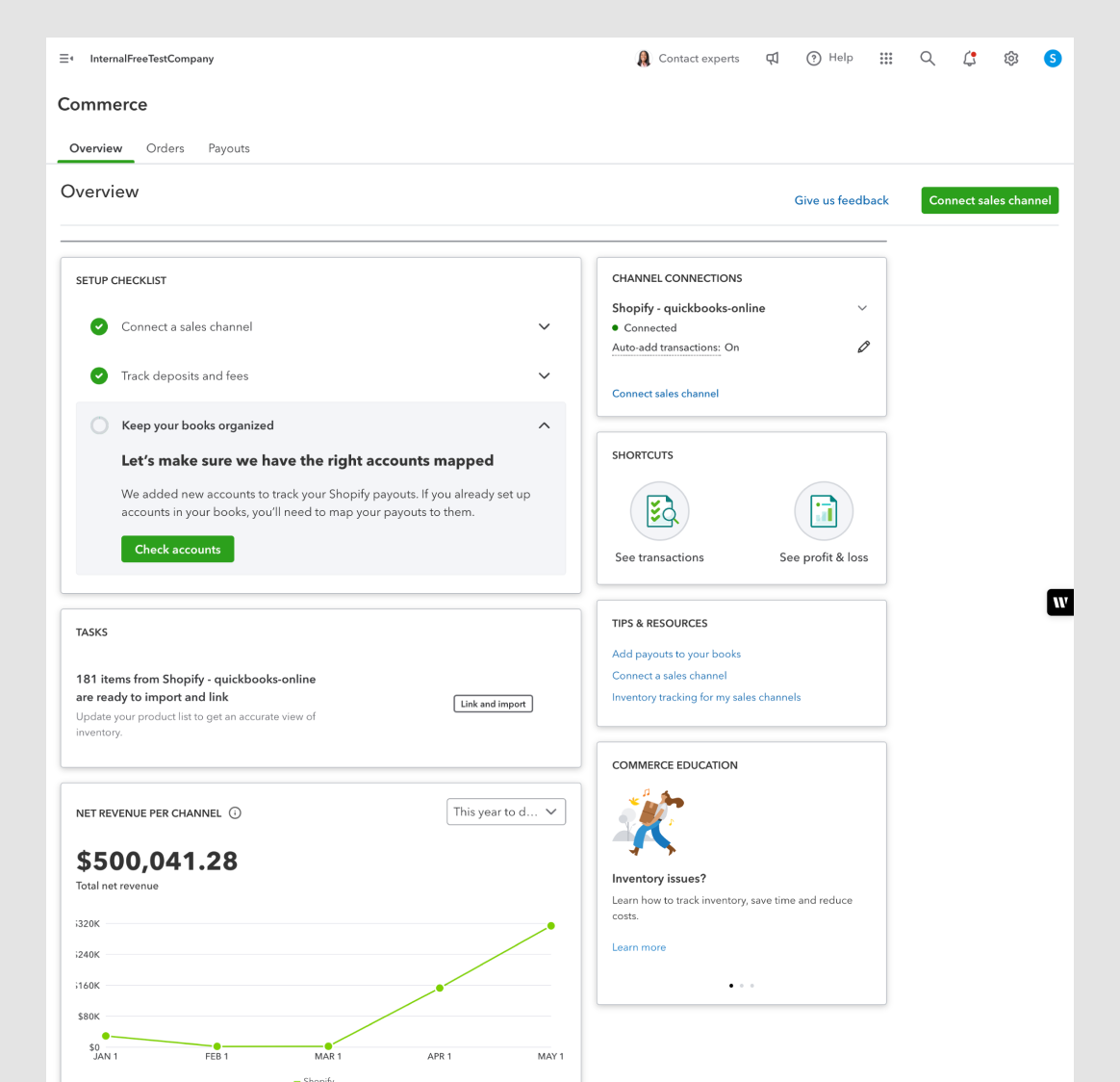
Task: Open the Orders tab
Action: (165, 148)
